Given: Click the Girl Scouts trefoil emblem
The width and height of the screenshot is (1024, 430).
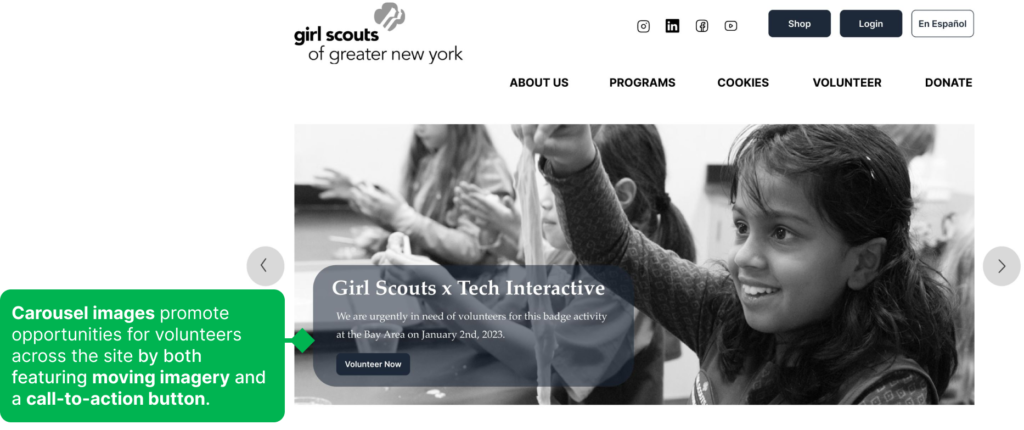Looking at the screenshot, I should point(389,16).
